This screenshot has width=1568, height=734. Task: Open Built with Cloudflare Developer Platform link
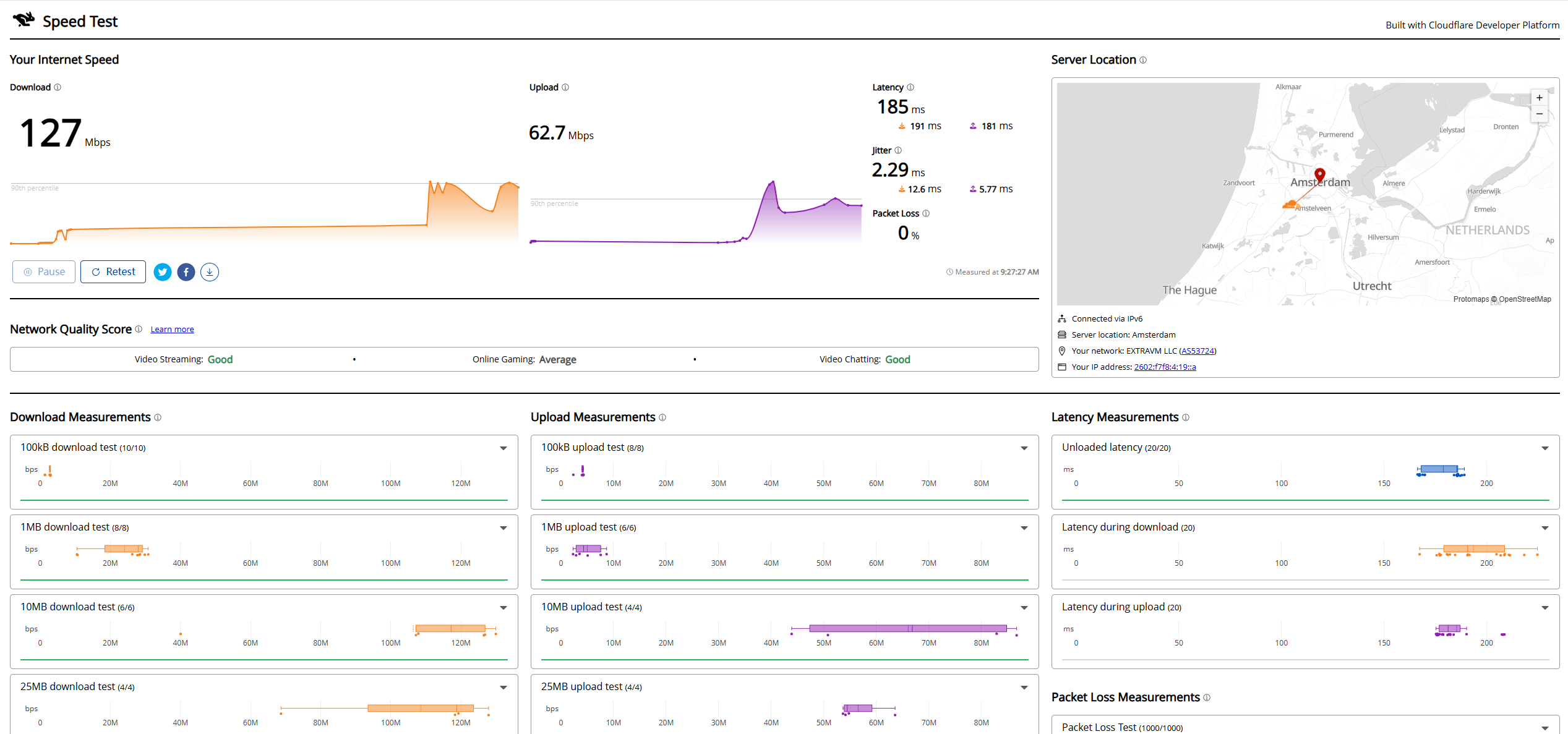point(1472,25)
